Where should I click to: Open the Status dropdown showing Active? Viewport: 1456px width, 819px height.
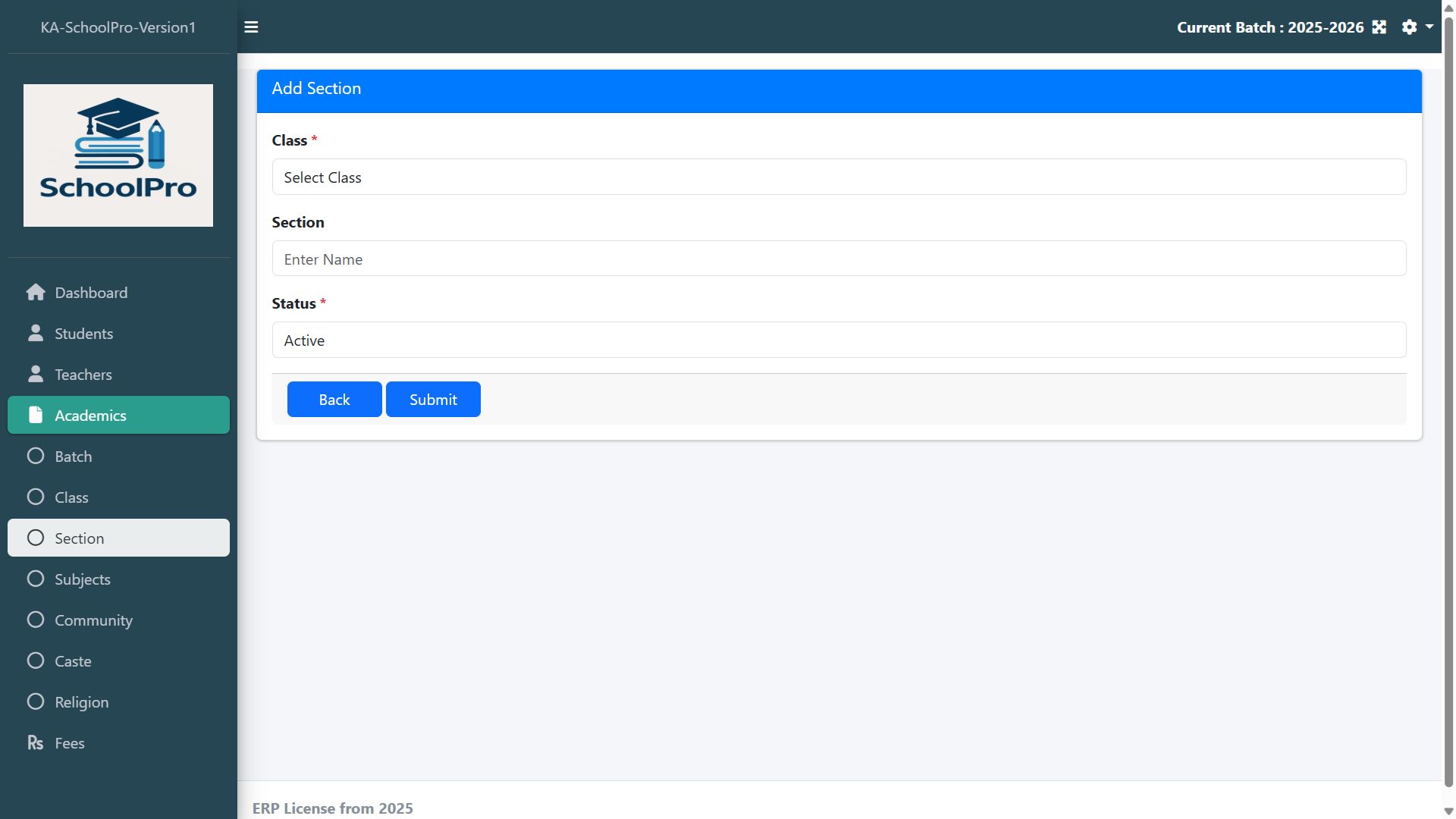839,340
